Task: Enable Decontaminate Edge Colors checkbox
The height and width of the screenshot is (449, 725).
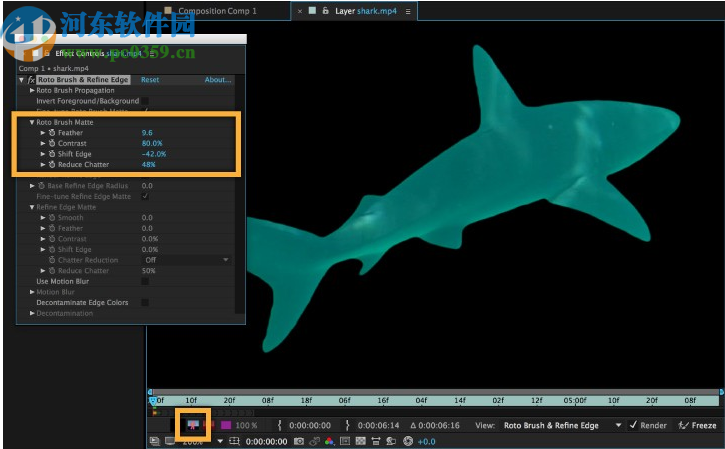Action: coord(146,302)
